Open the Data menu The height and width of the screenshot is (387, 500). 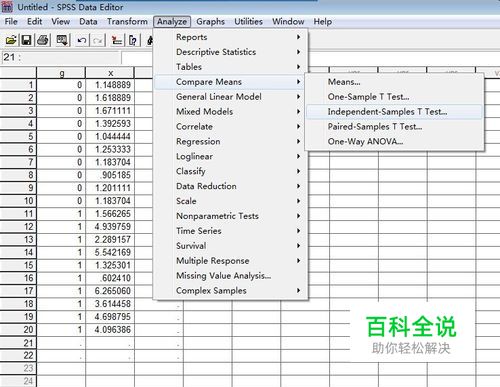(88, 22)
